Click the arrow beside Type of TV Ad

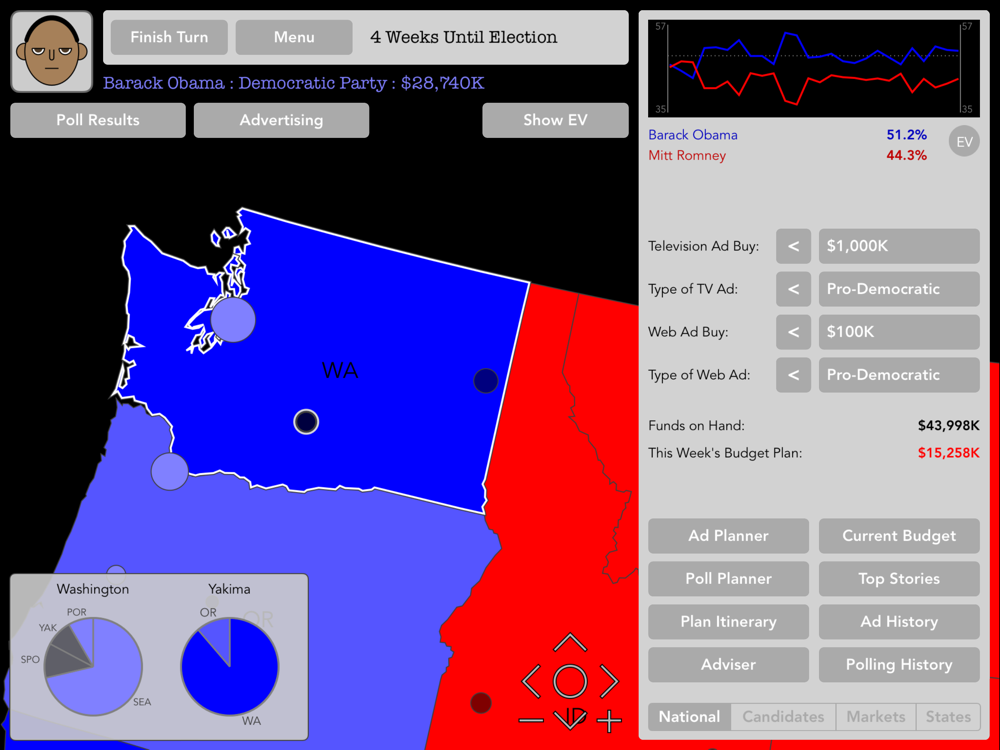(793, 289)
